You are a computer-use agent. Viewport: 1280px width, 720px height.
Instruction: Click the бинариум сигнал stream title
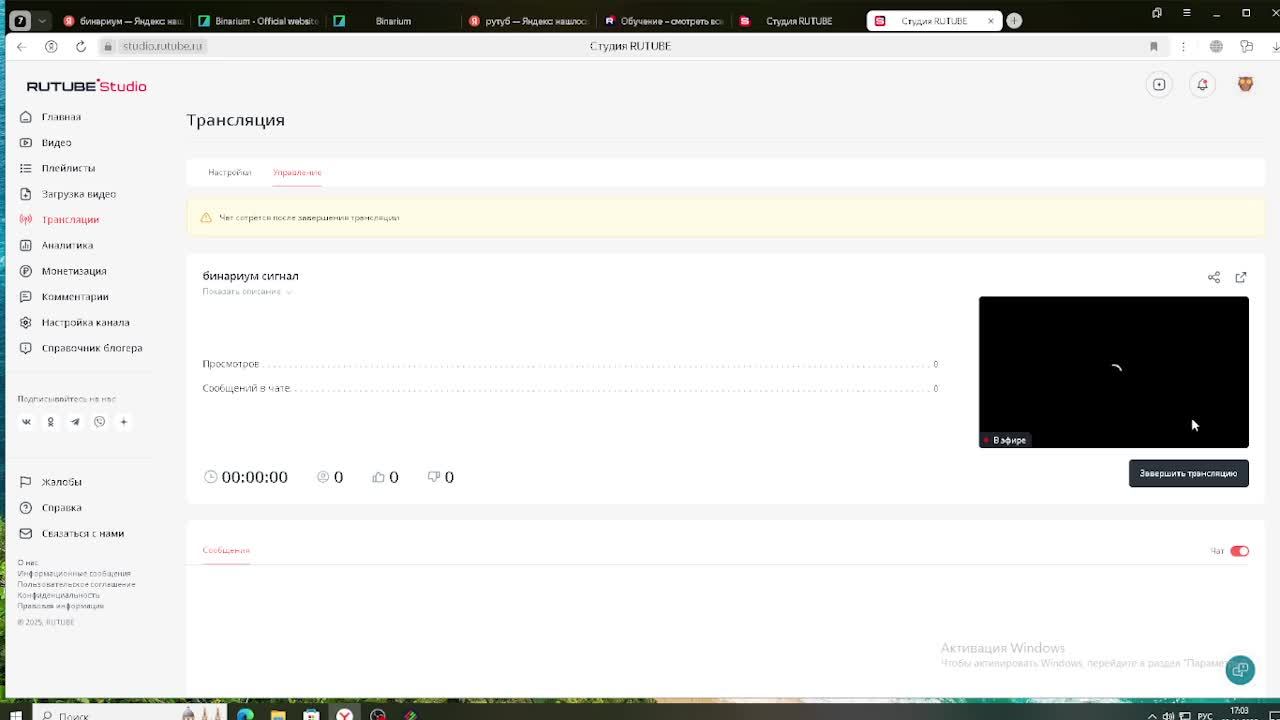click(x=250, y=276)
